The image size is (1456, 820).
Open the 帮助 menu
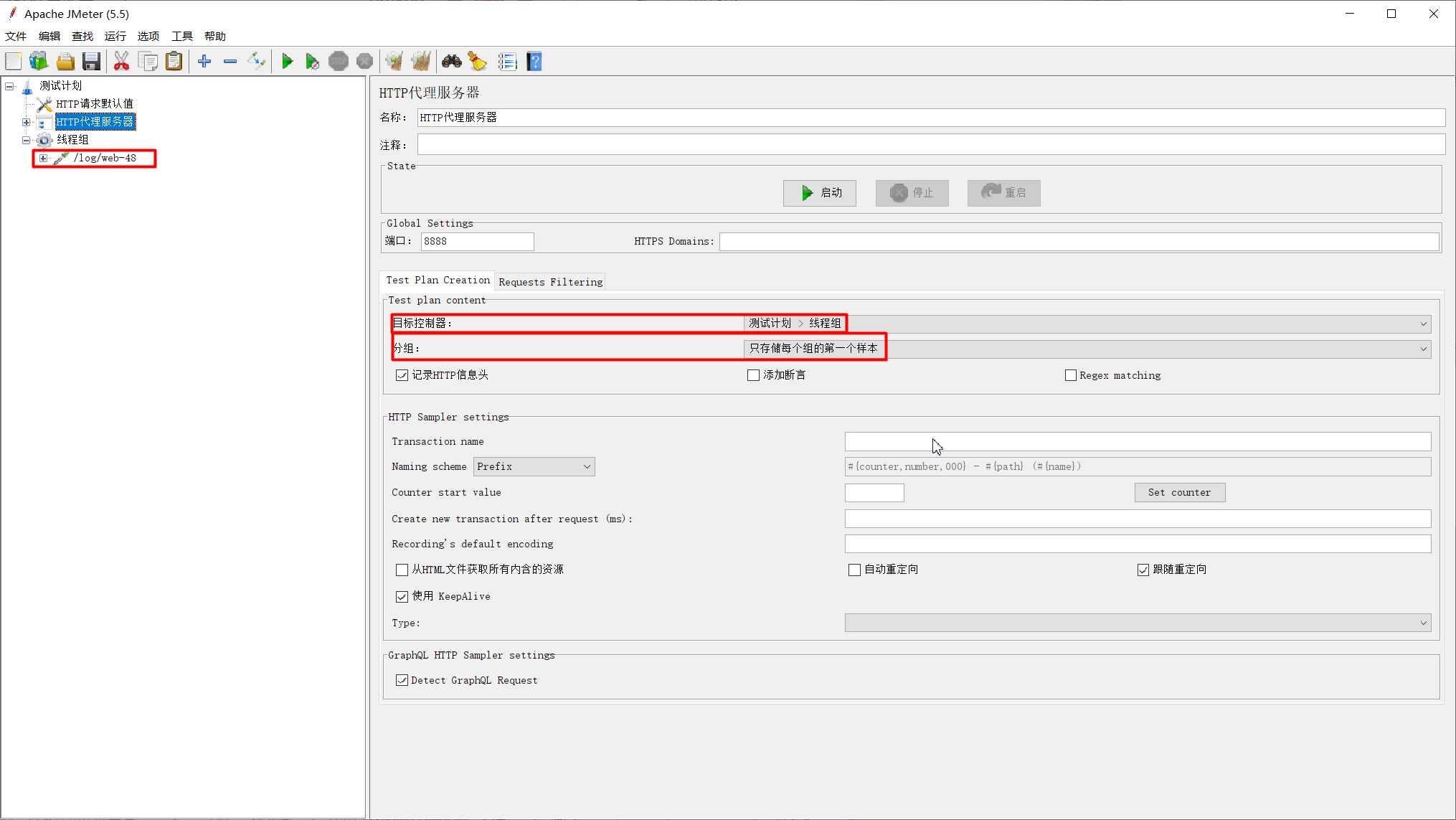(215, 36)
